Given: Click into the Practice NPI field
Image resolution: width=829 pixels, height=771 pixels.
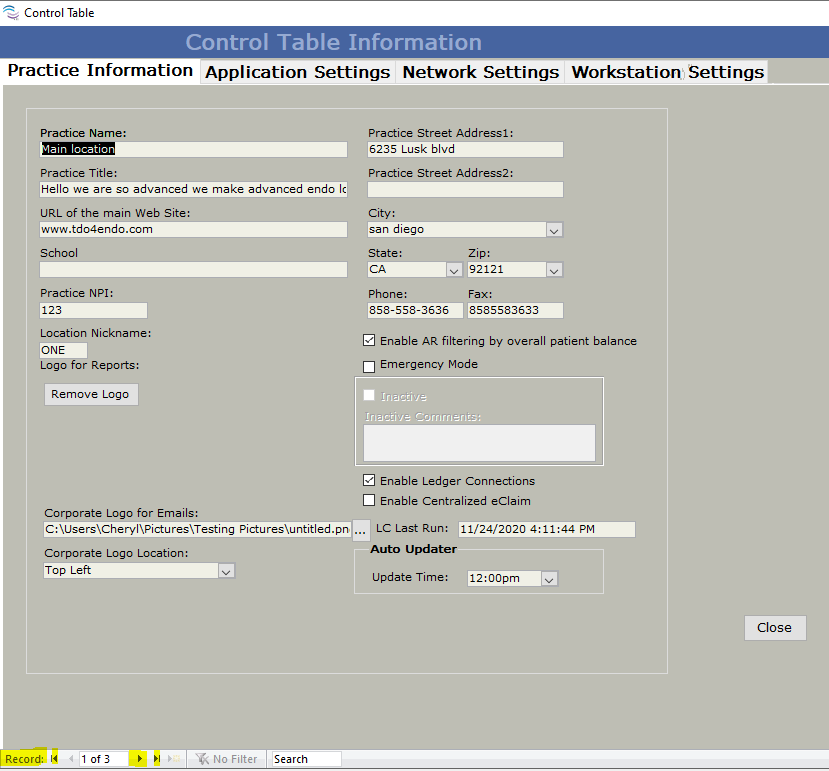Looking at the screenshot, I should pos(93,310).
